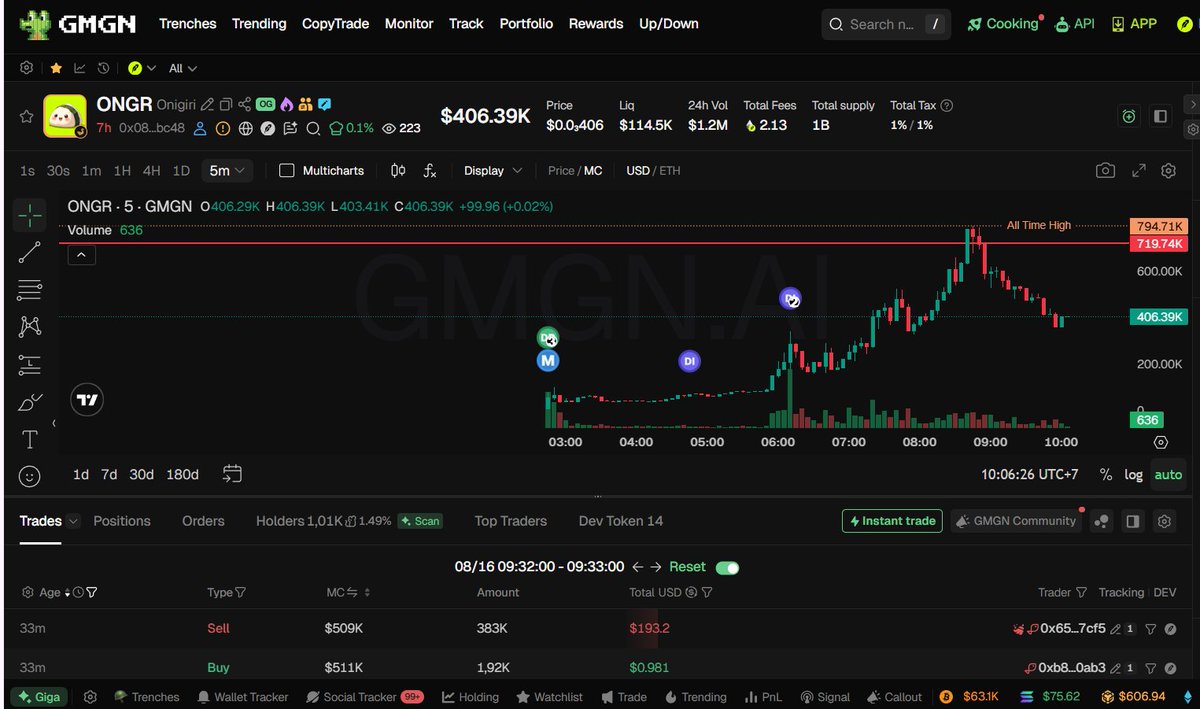Image resolution: width=1200 pixels, height=709 pixels.
Task: Open the Trenches menu
Action: [187, 23]
